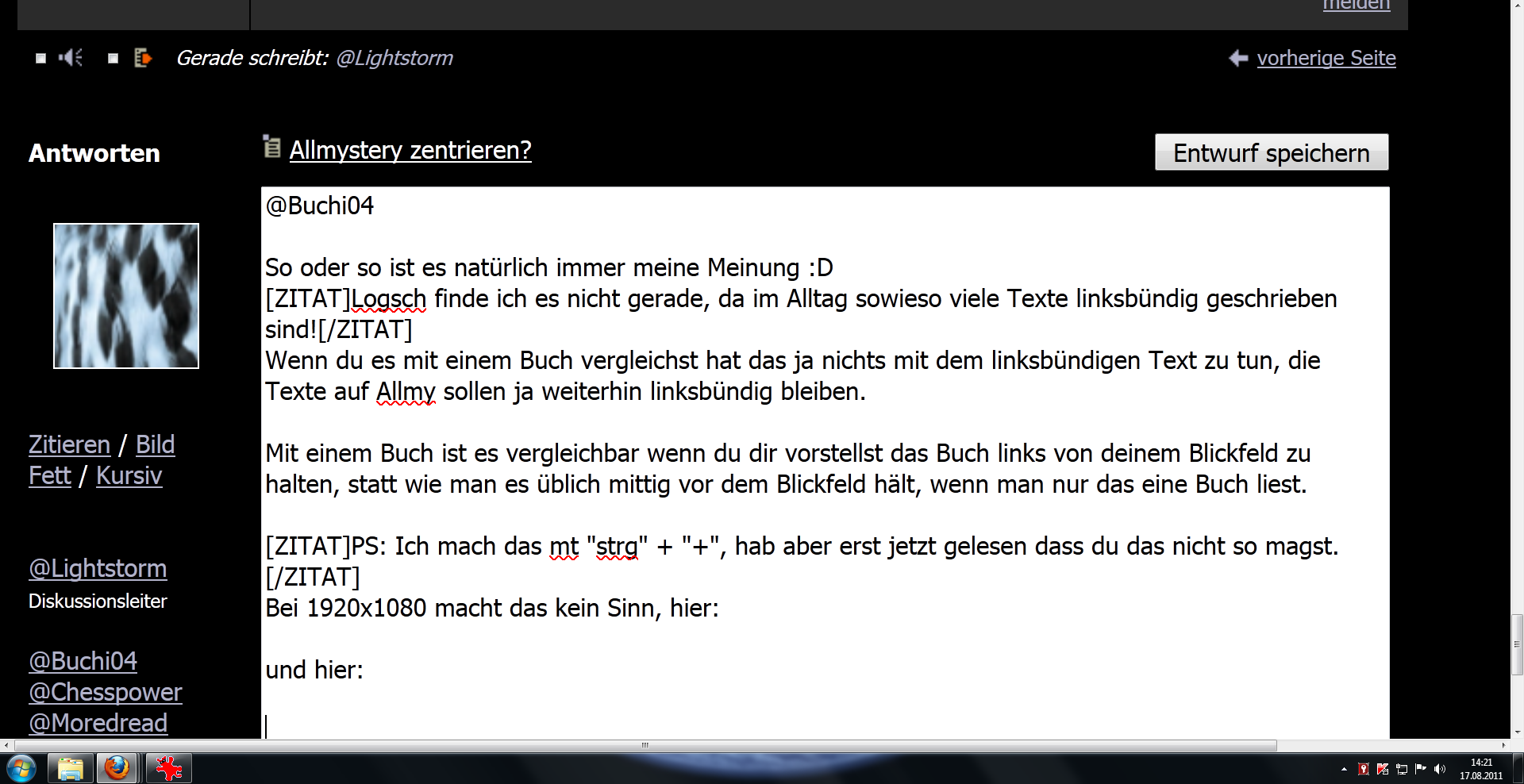Open Kaspersky tray icon
The height and width of the screenshot is (784, 1524).
coord(1383,769)
